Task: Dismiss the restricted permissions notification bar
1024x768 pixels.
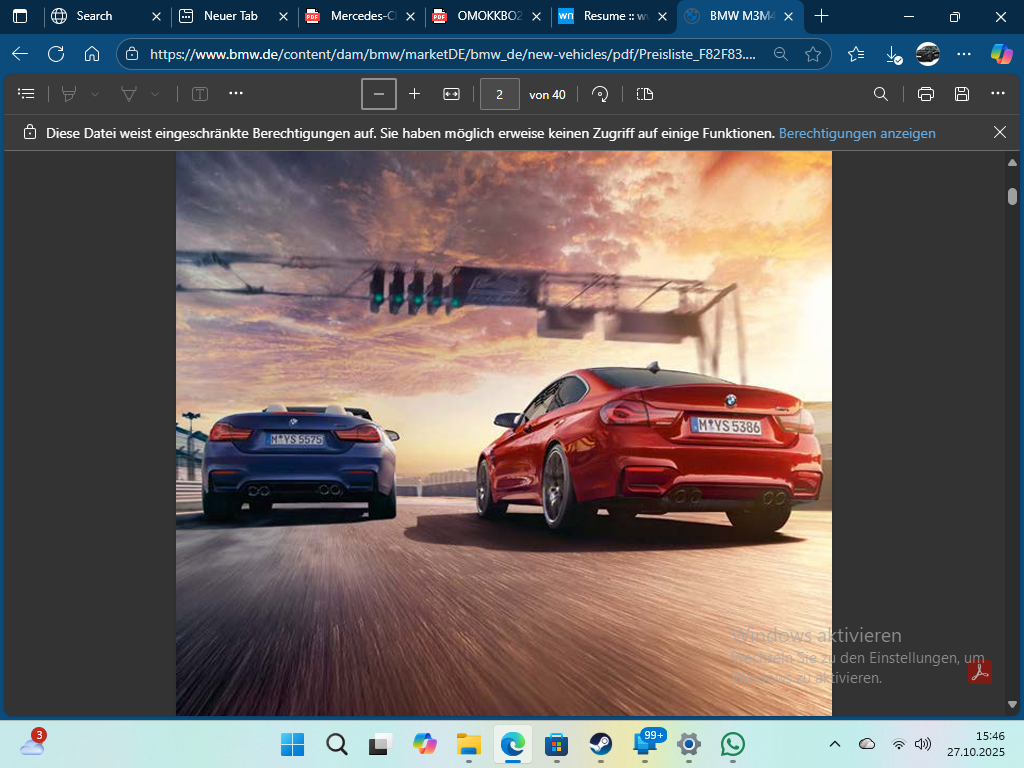Action: pos(1000,132)
